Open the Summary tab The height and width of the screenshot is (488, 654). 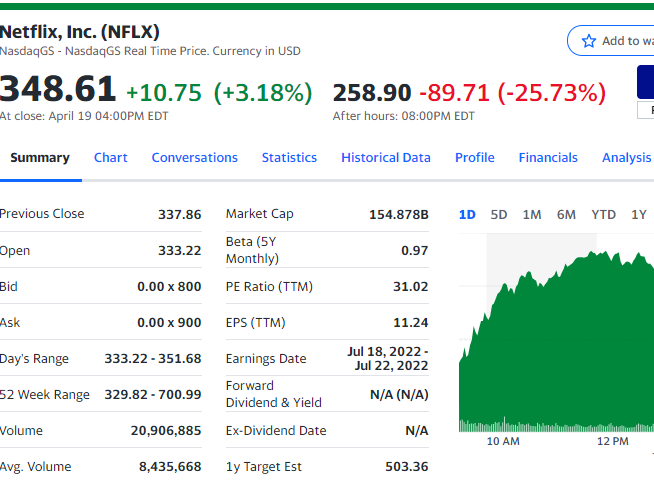(40, 158)
